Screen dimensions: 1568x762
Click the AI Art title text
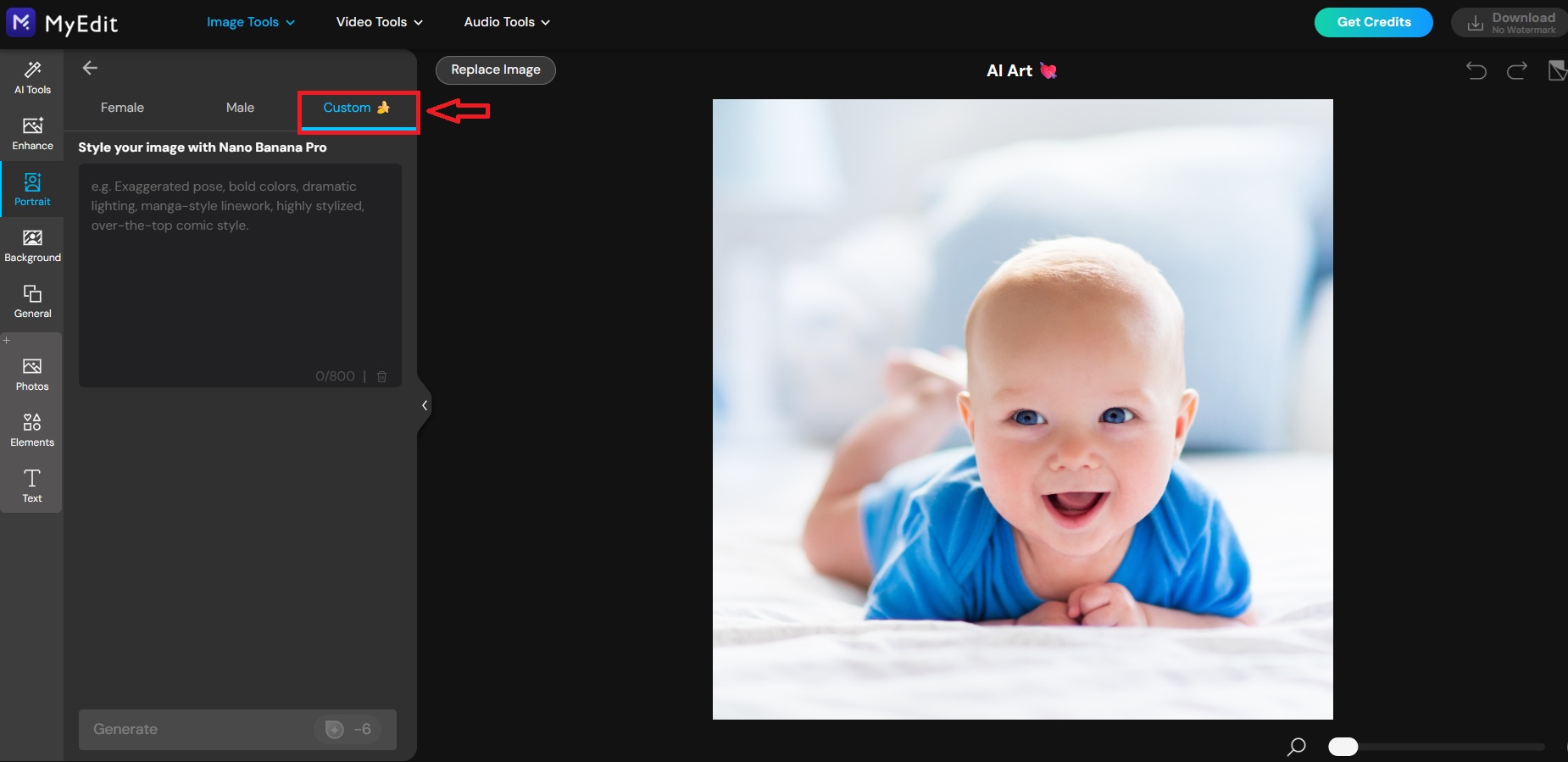(1009, 71)
